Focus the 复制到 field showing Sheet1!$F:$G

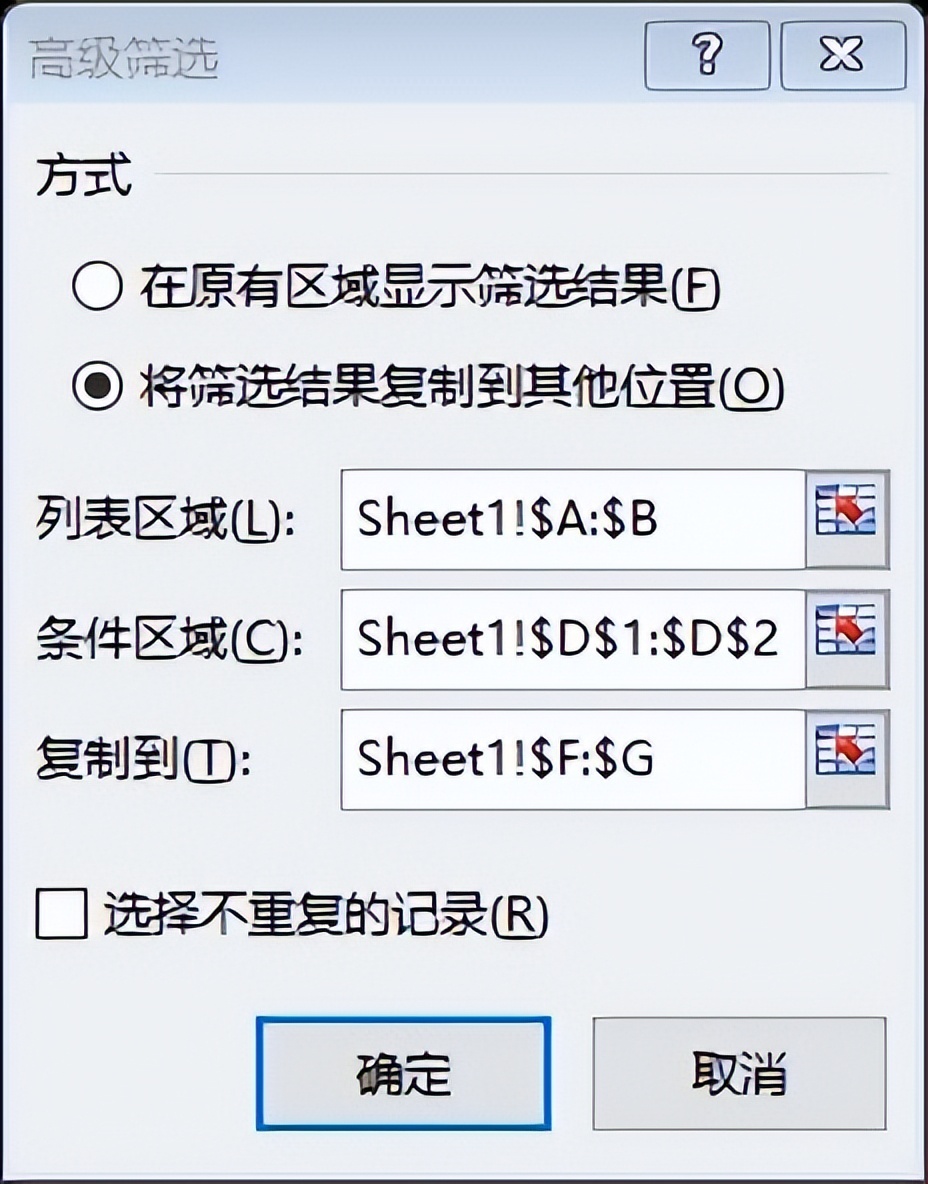(x=573, y=759)
